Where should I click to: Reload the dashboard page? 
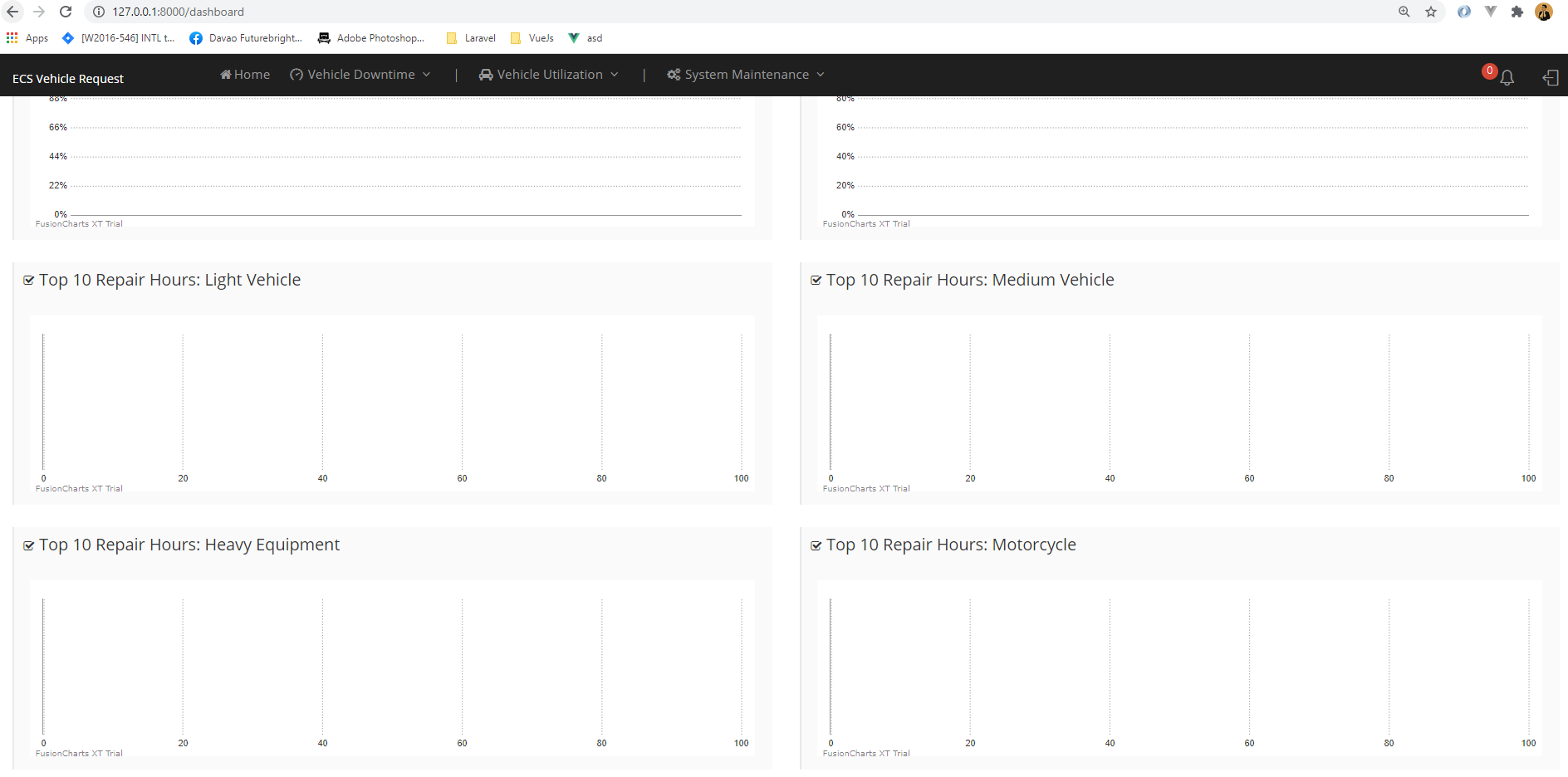(x=66, y=12)
